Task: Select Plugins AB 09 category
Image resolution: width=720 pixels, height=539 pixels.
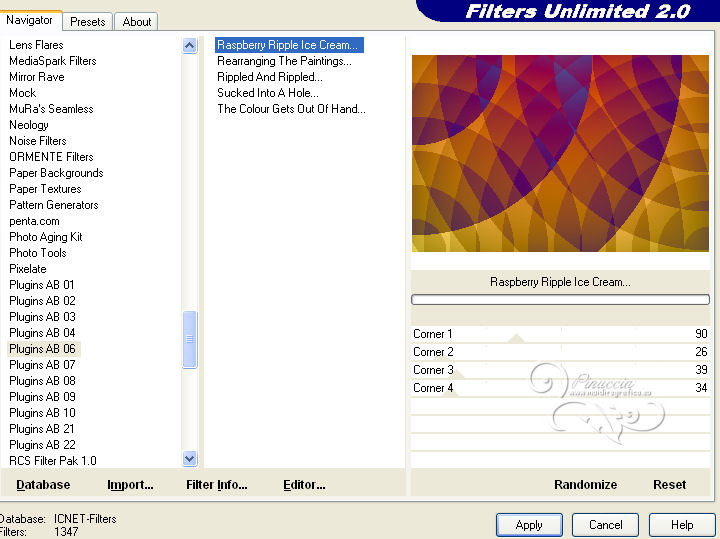Action: [x=42, y=397]
